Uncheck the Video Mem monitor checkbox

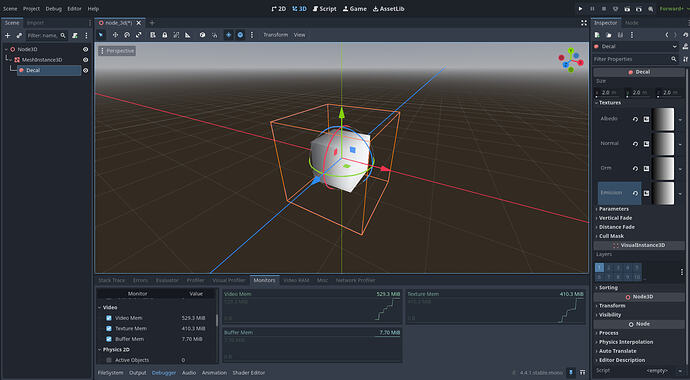click(x=109, y=318)
